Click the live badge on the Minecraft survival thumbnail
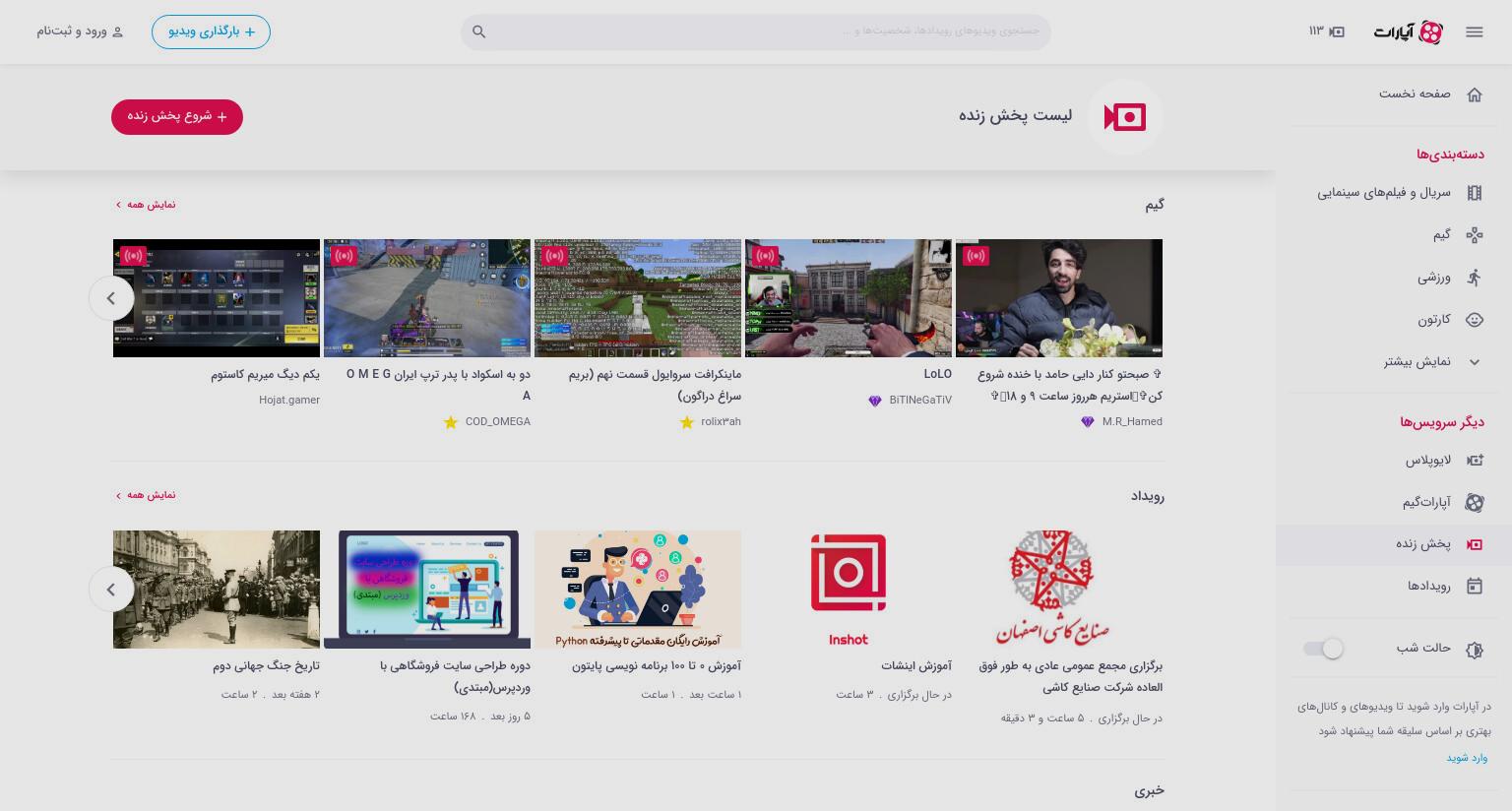This screenshot has width=1512, height=811. pos(554,256)
